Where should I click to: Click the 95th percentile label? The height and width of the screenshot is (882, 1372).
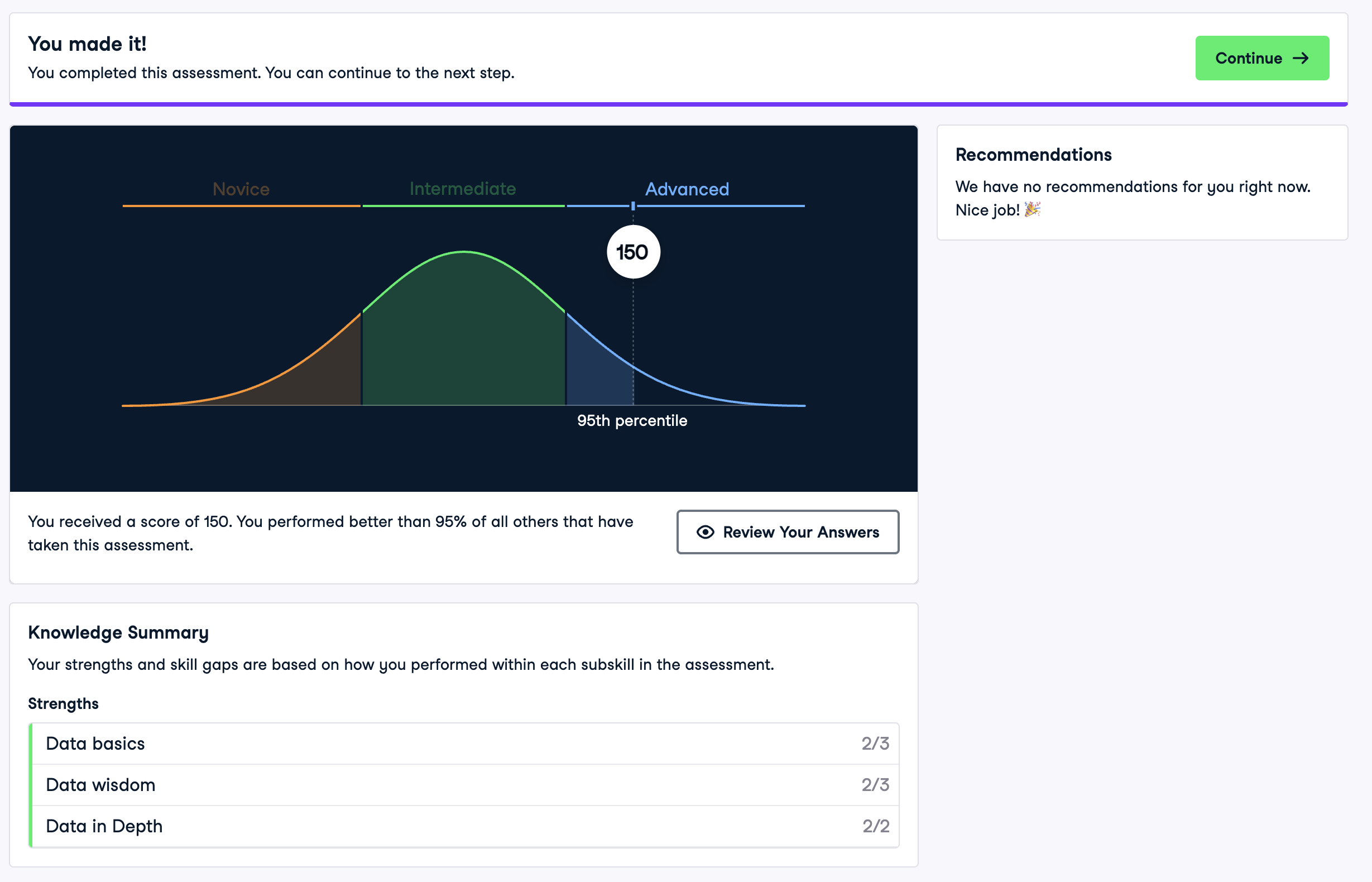[632, 420]
